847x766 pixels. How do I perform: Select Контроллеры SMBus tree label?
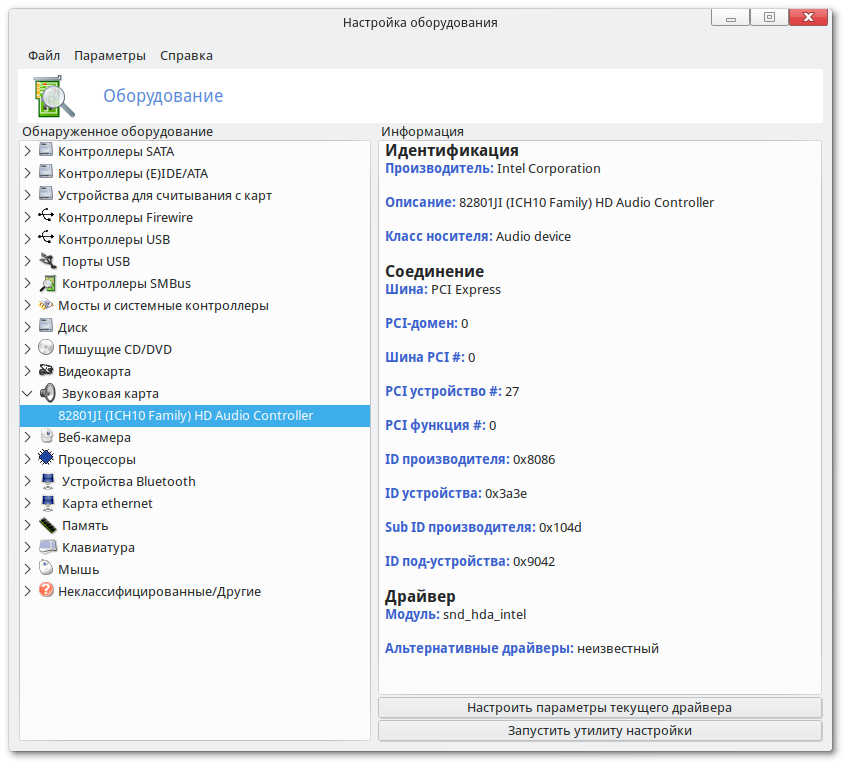[x=126, y=284]
